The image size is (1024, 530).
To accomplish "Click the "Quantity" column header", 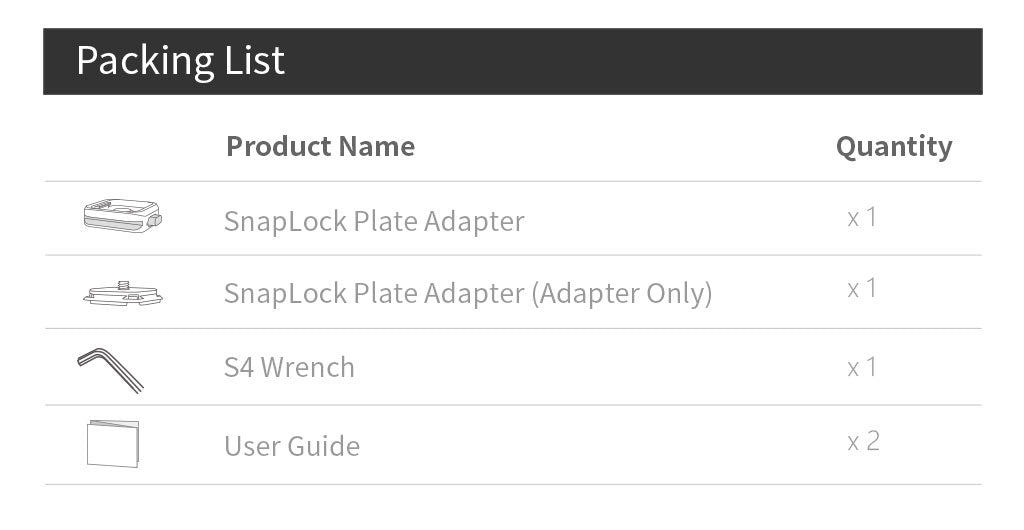I will pyautogui.click(x=893, y=146).
